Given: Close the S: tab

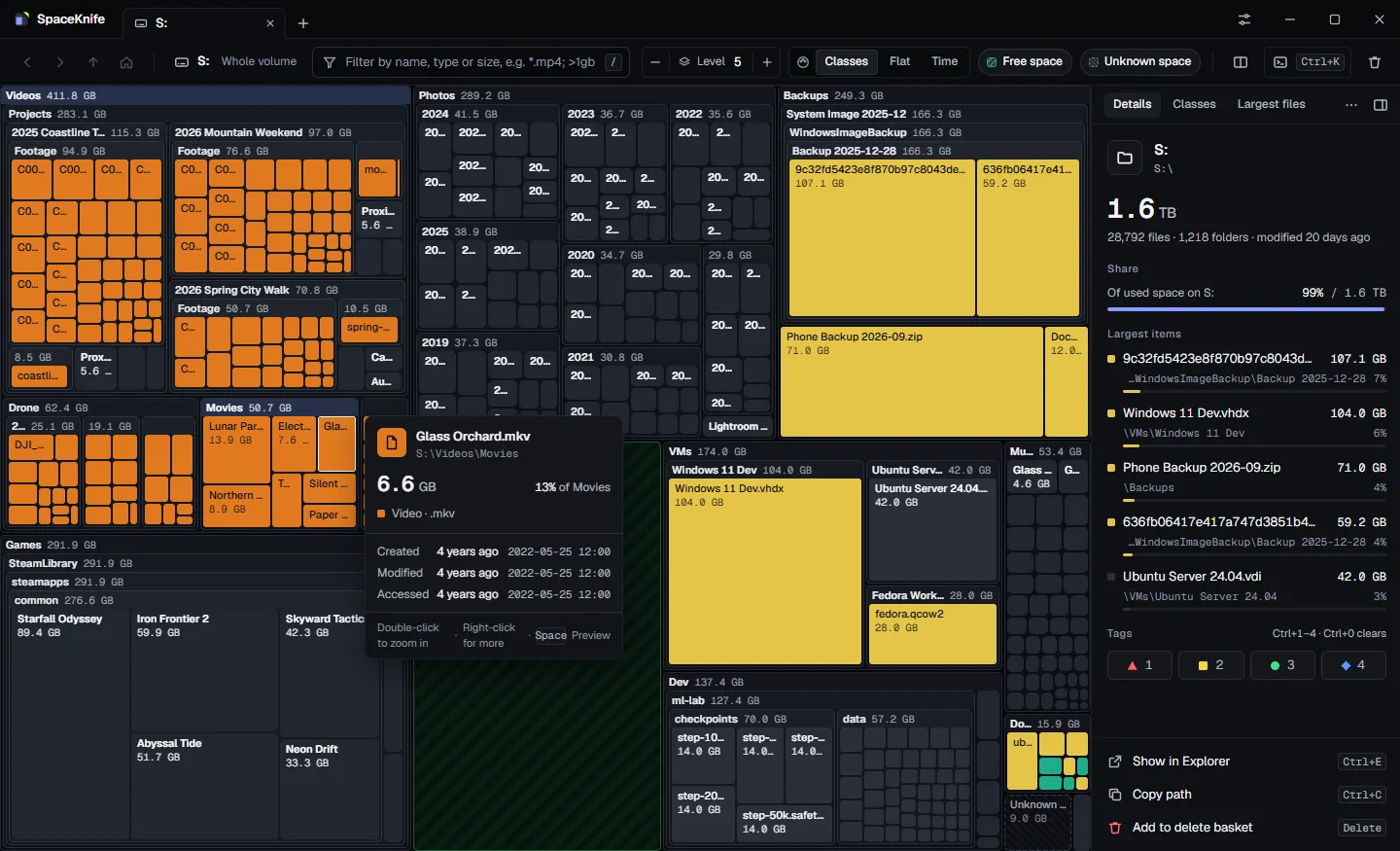Looking at the screenshot, I should [270, 23].
